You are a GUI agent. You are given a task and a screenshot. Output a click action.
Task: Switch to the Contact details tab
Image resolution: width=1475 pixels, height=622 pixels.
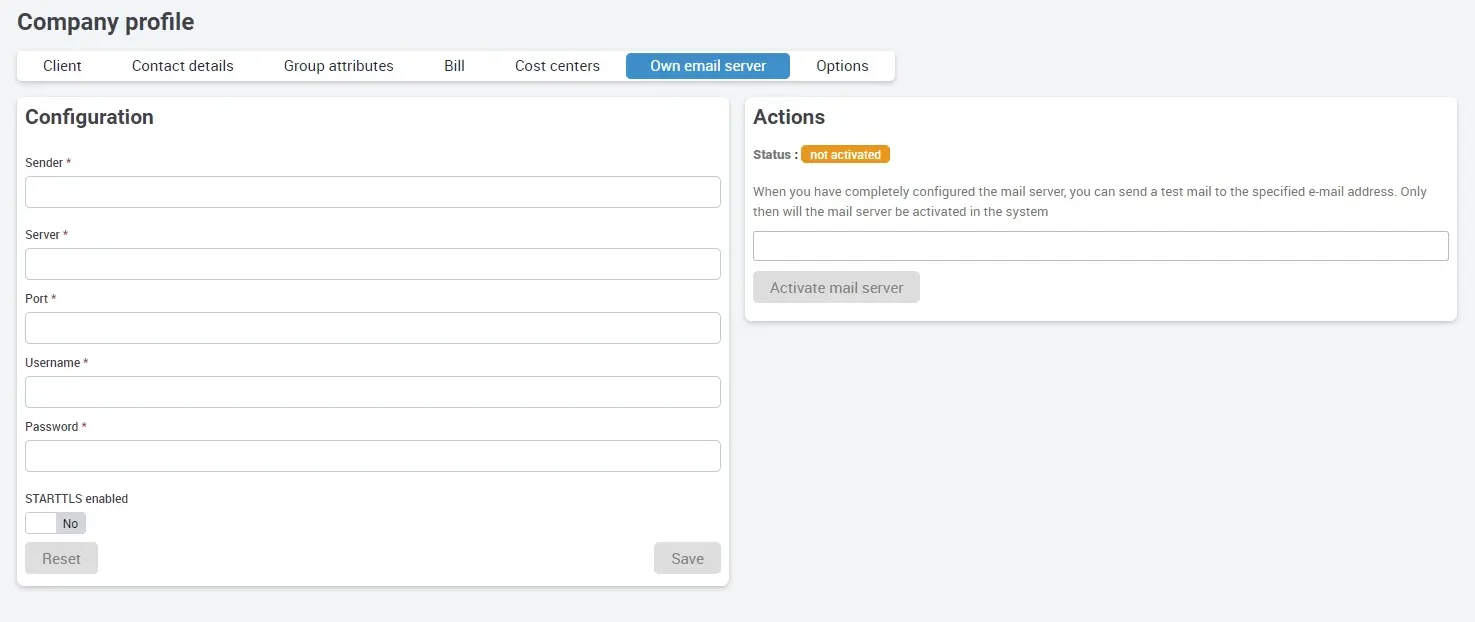(x=182, y=66)
